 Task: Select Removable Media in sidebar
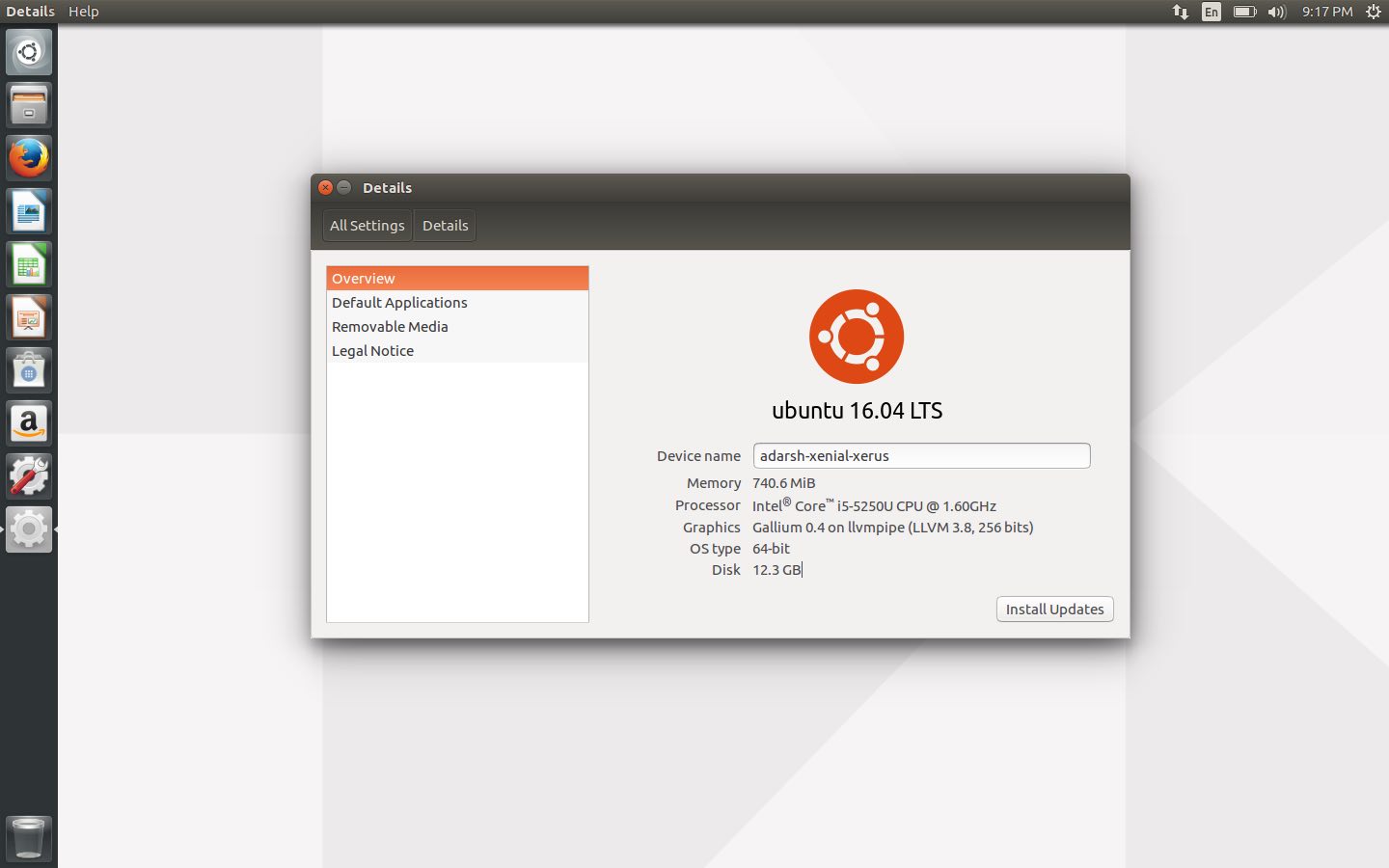457,327
